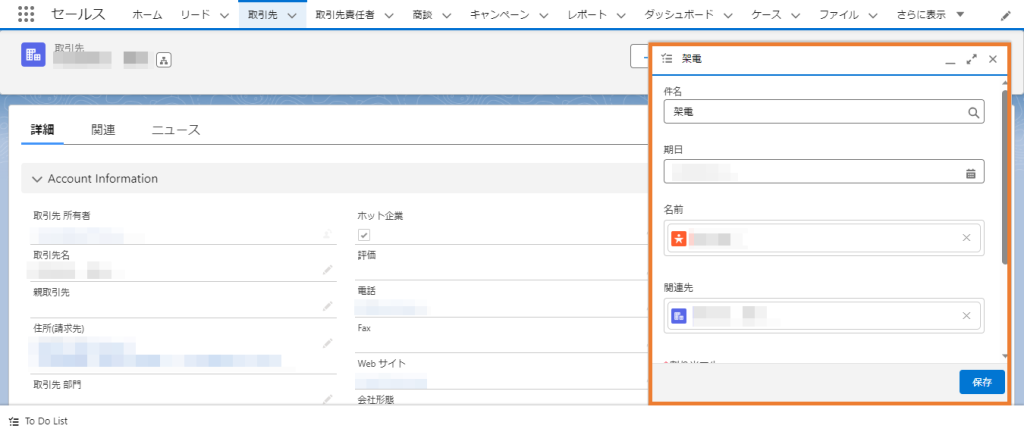1024x435 pixels.
Task: Edit the 取引先名 field with pencil icon
Action: pyautogui.click(x=327, y=269)
